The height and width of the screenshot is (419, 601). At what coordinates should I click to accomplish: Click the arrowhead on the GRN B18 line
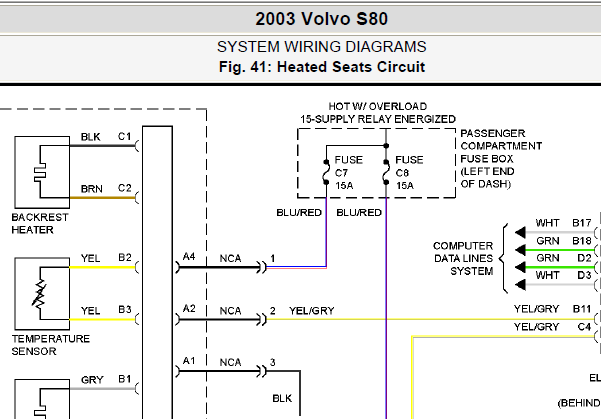tap(520, 250)
